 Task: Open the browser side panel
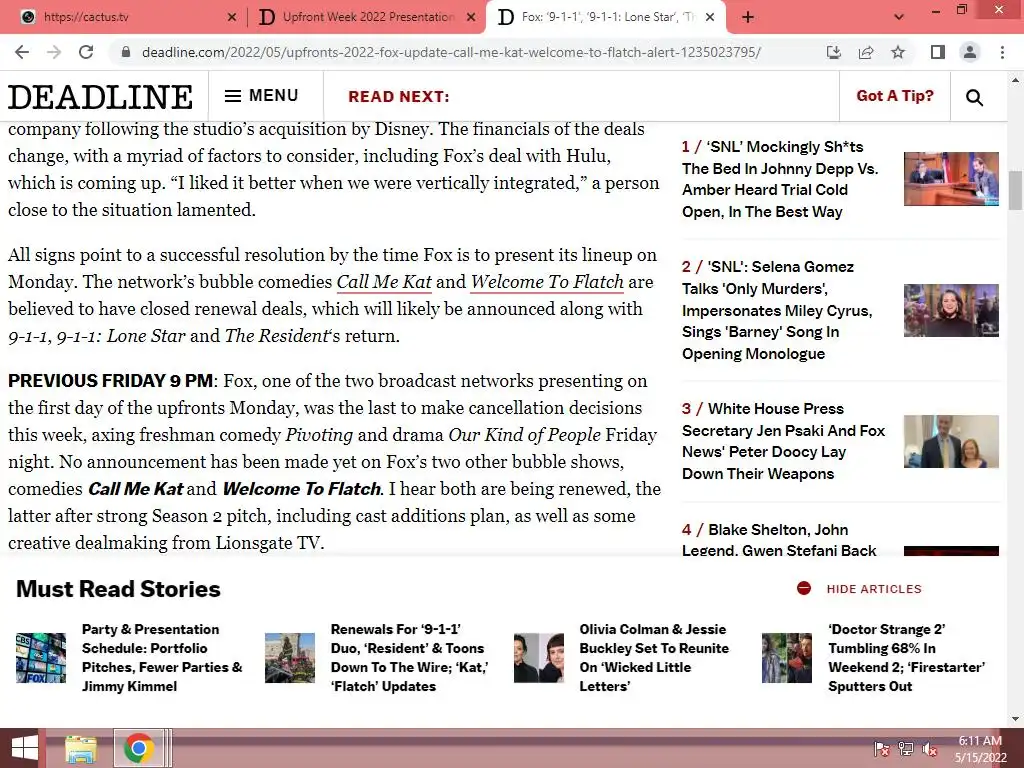pos(938,52)
